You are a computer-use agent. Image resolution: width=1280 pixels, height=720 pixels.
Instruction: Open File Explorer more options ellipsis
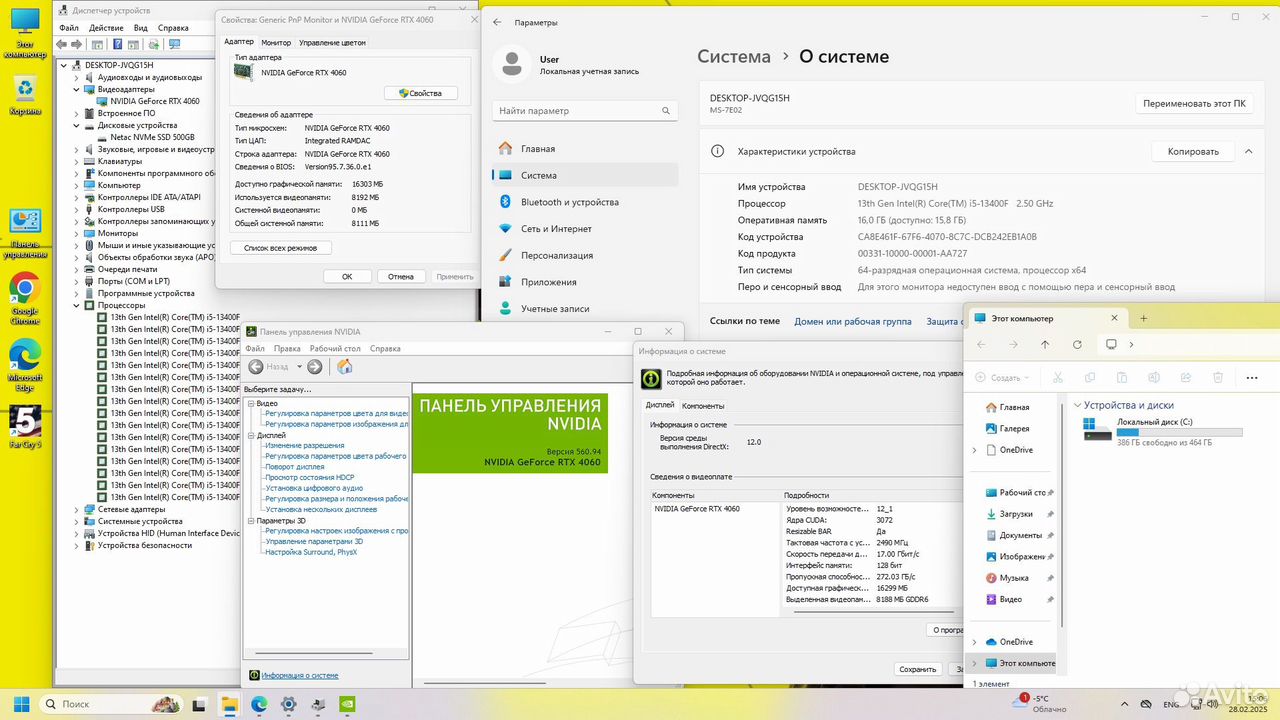point(1252,377)
